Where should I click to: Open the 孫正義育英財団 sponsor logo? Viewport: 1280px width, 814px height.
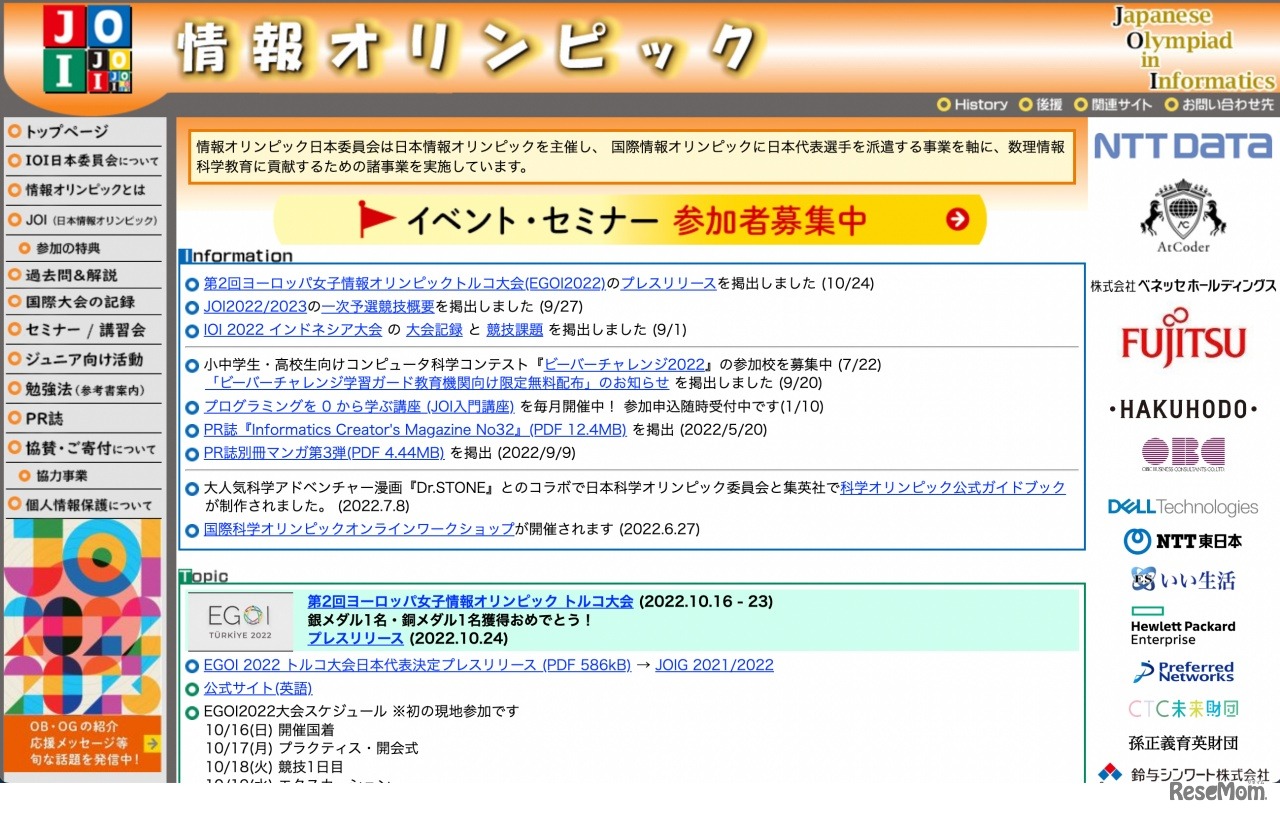[1183, 743]
